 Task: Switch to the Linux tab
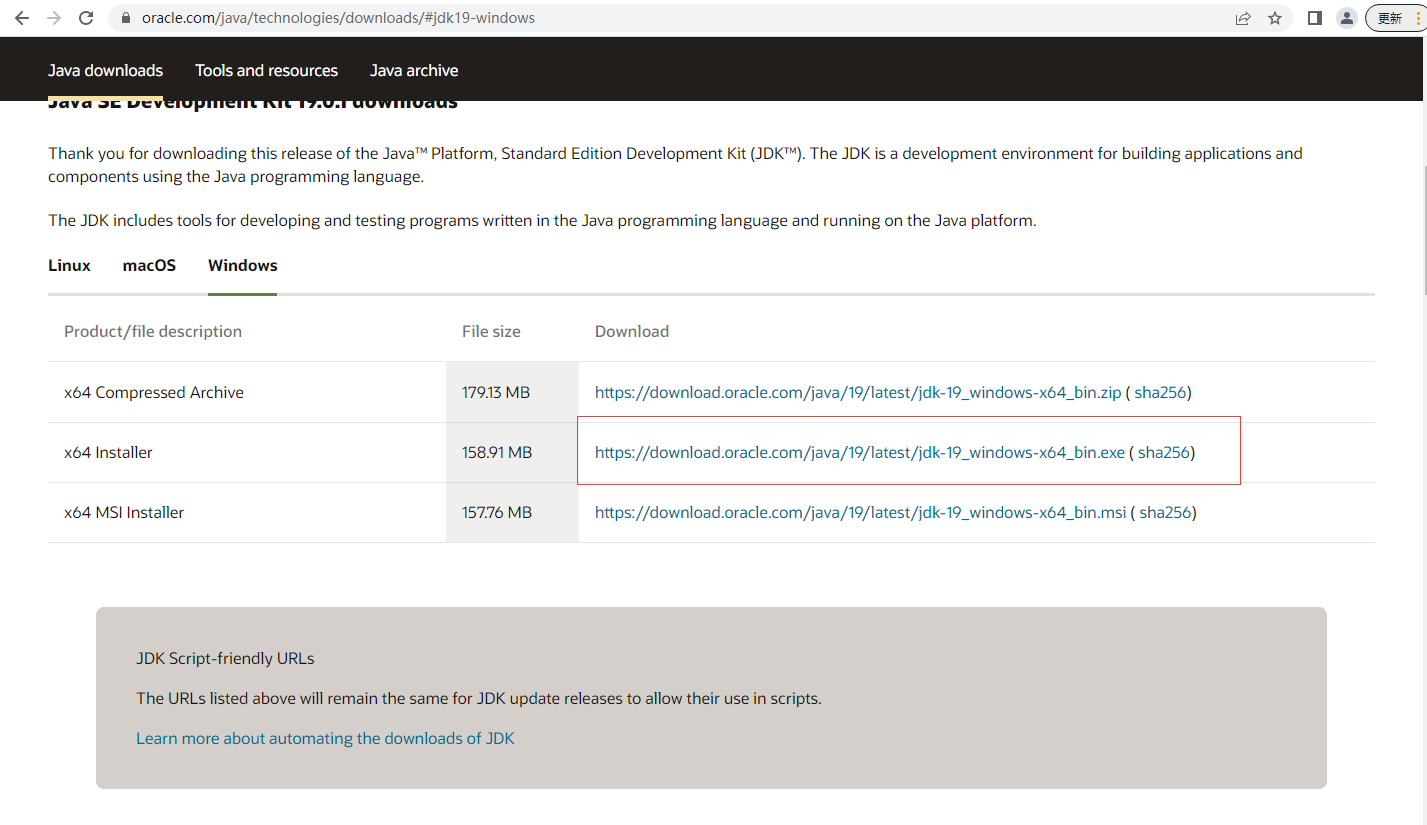tap(69, 265)
